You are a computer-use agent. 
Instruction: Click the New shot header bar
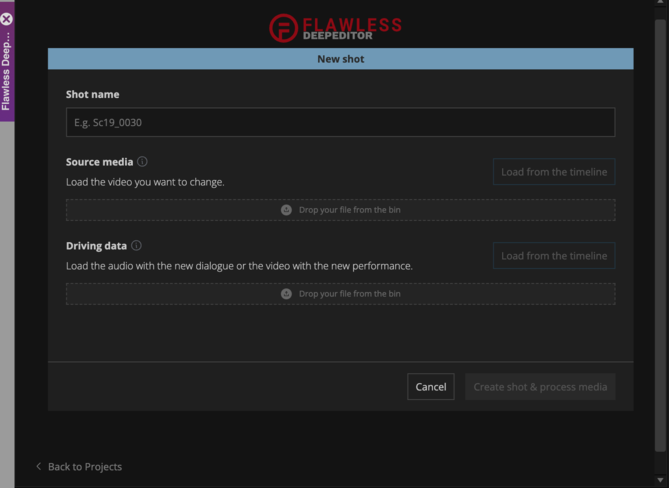(340, 59)
